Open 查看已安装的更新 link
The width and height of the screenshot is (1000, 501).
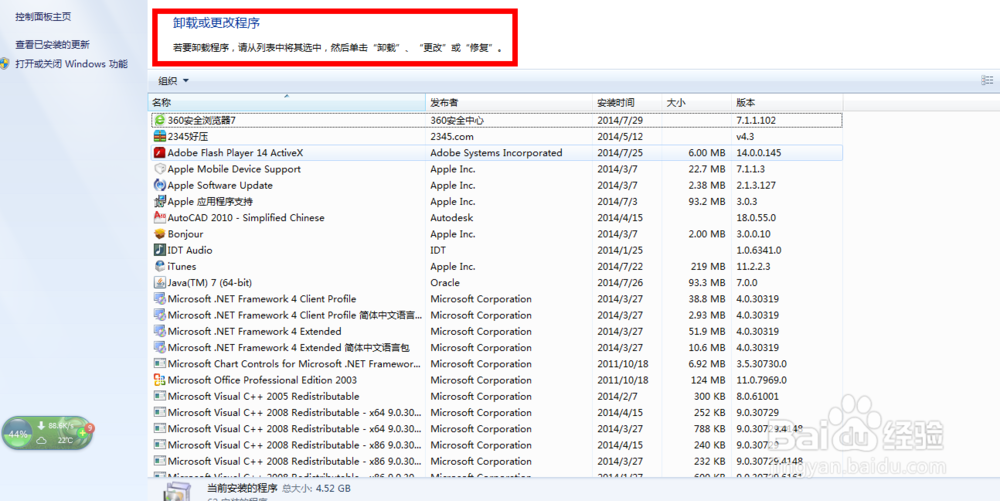(x=52, y=45)
